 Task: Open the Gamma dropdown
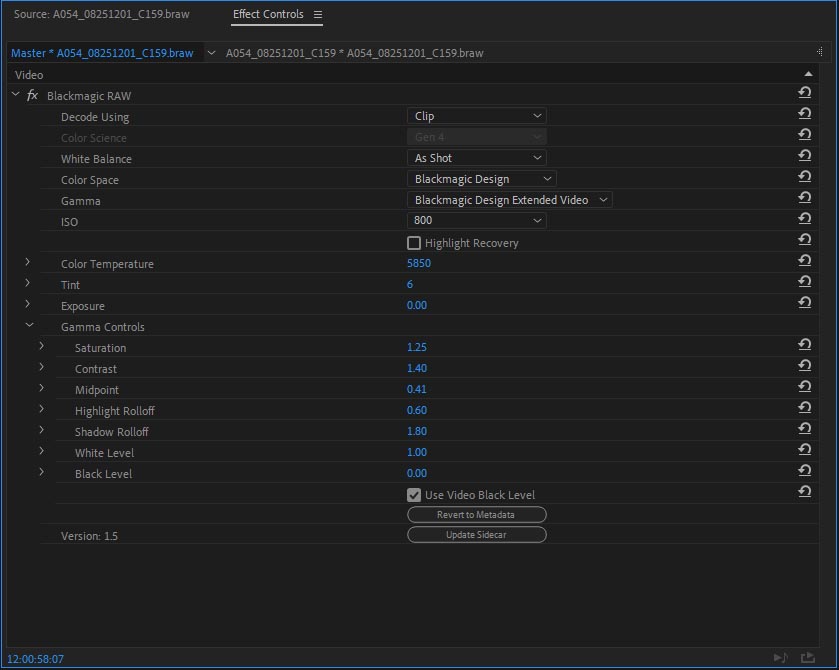coord(510,200)
